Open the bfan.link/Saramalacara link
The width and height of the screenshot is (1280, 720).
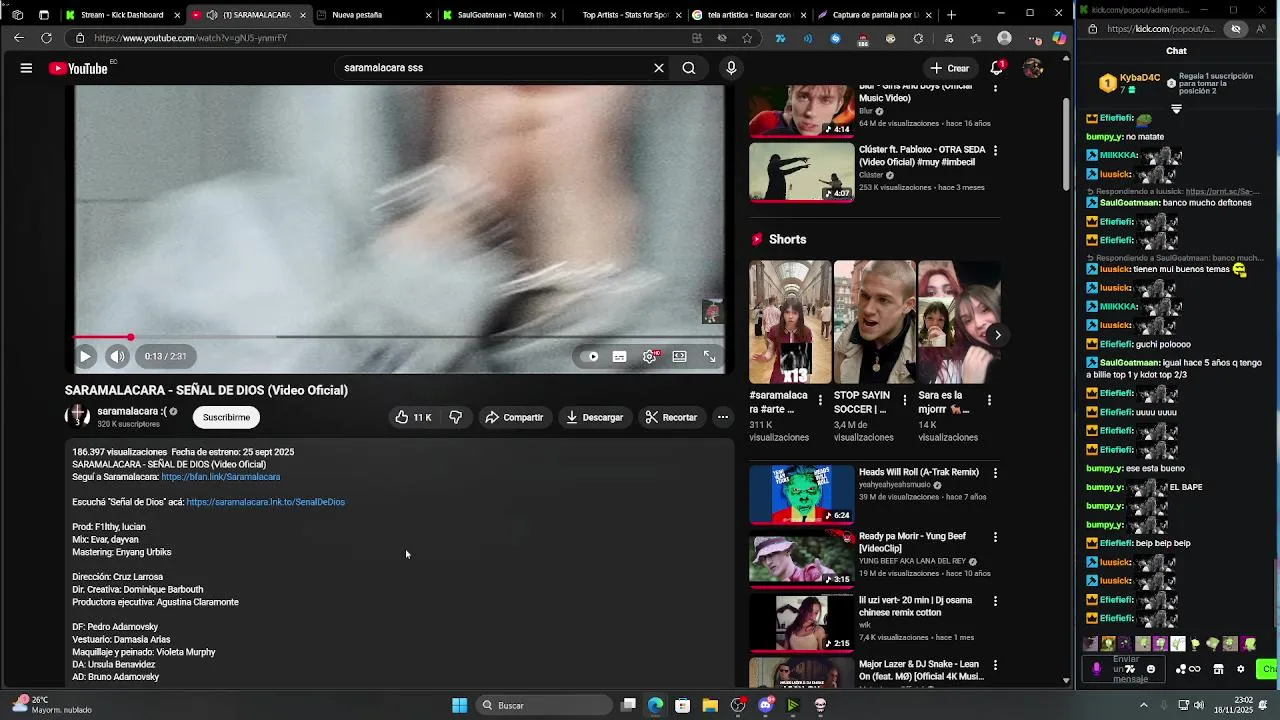220,477
